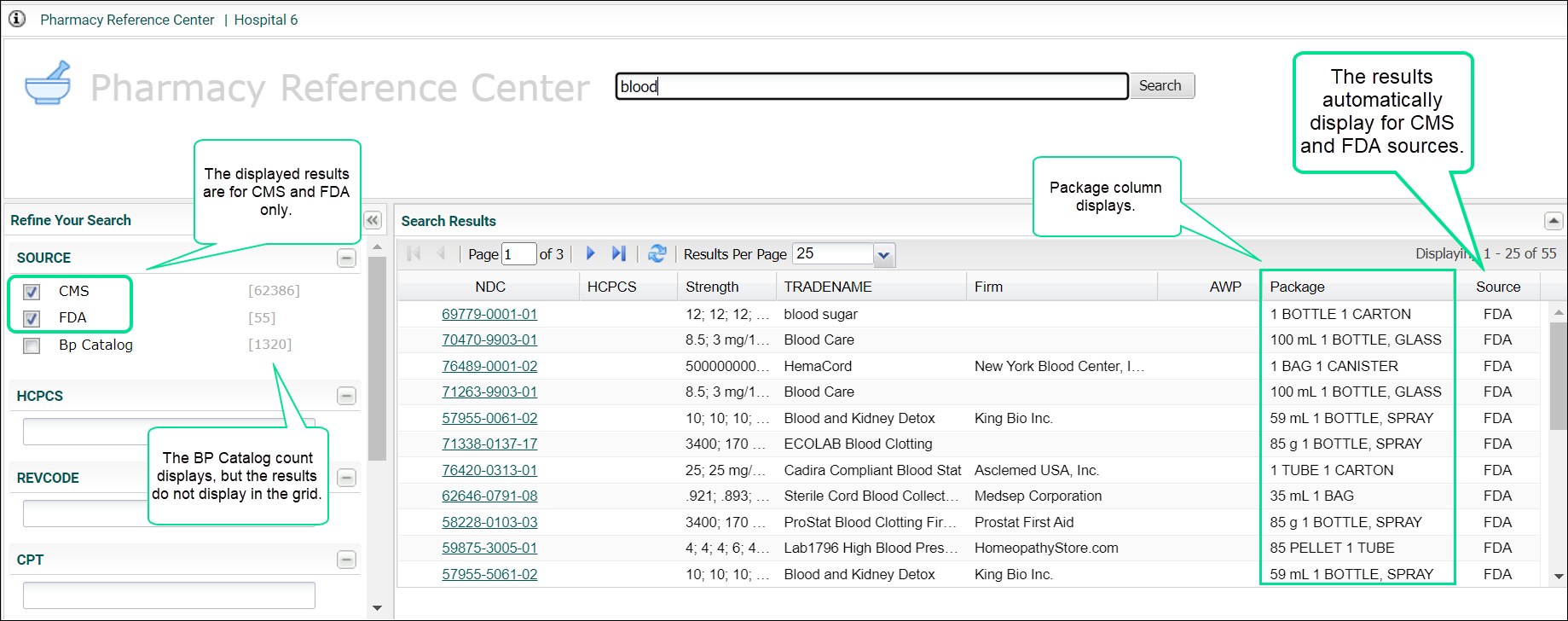Jump to last results page

(x=619, y=253)
